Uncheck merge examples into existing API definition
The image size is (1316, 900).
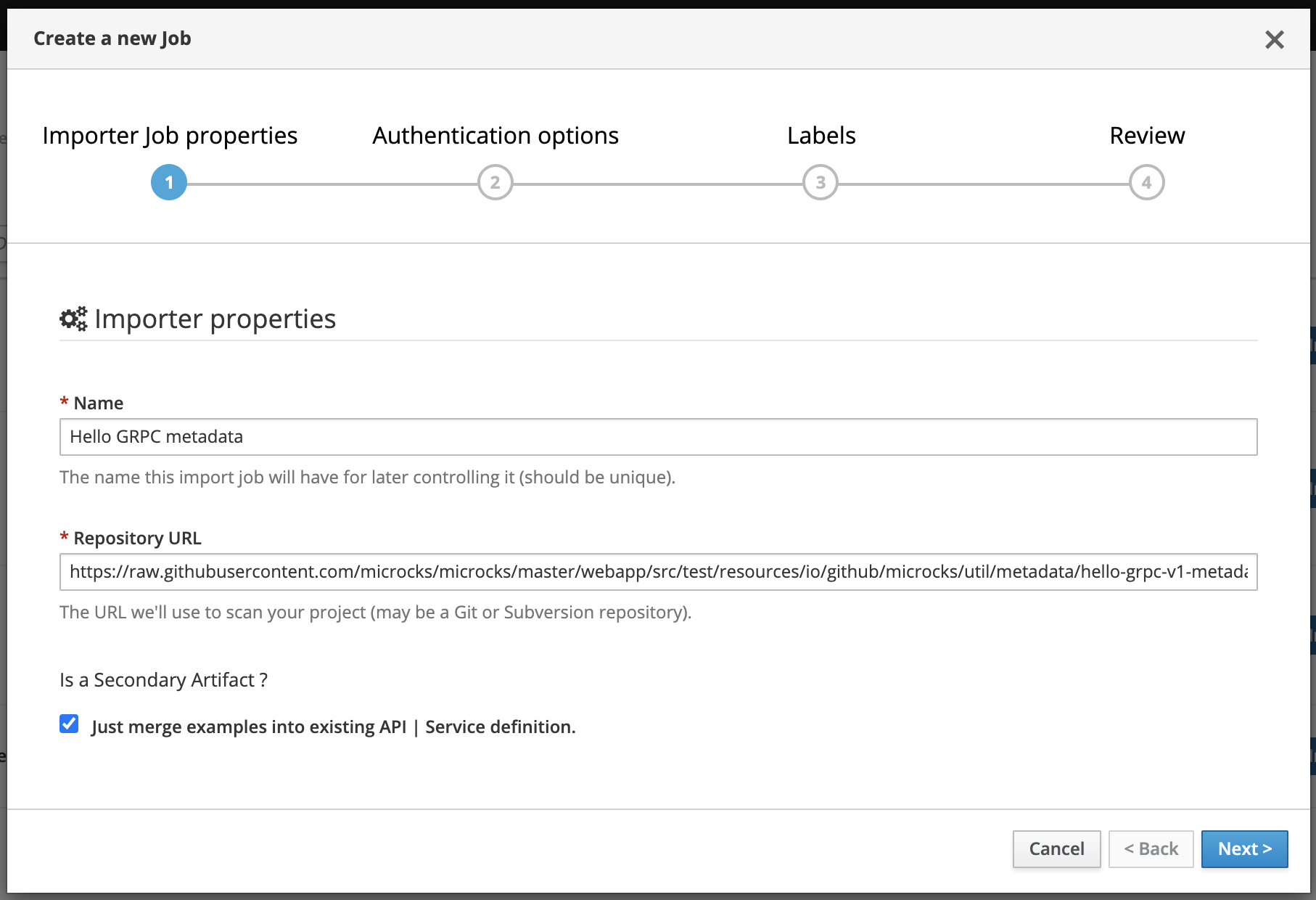[69, 724]
